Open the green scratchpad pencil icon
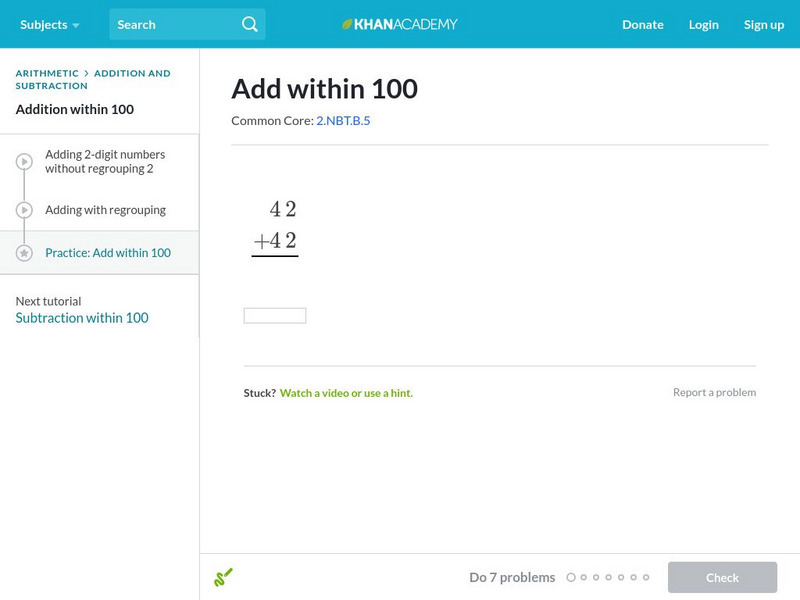 point(223,577)
